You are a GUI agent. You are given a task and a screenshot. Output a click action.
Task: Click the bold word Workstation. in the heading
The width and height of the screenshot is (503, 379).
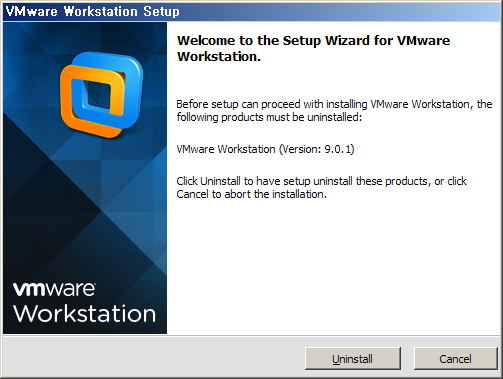[219, 56]
